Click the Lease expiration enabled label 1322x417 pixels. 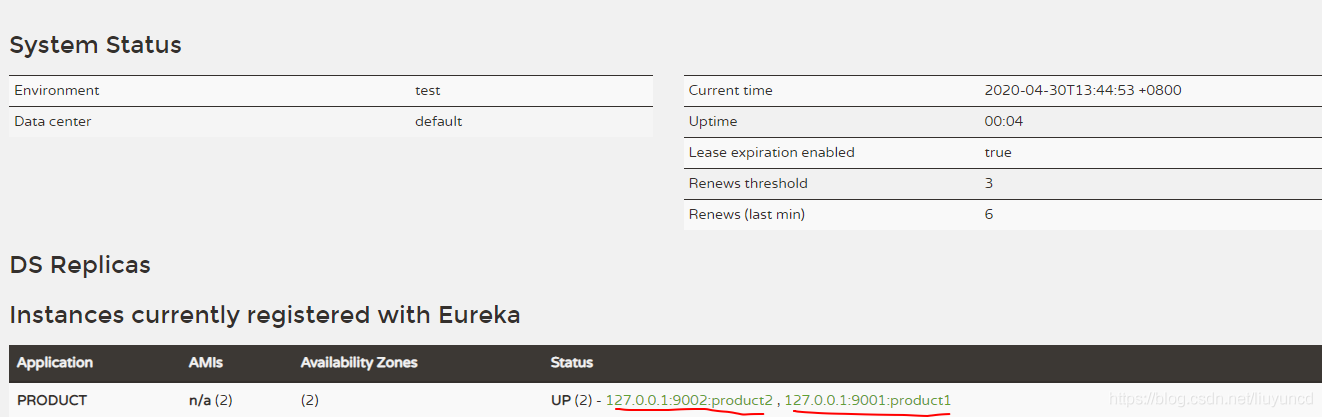click(x=771, y=152)
